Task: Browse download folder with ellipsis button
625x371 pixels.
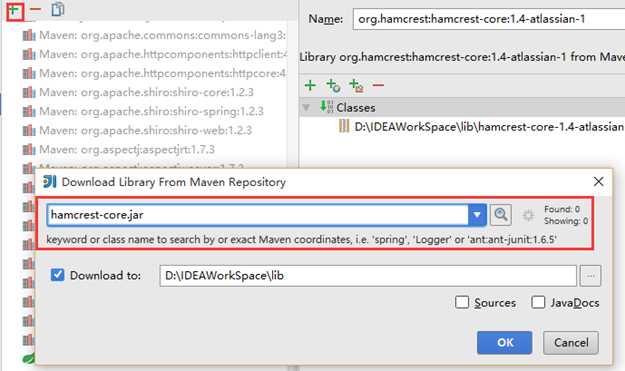Action: pyautogui.click(x=590, y=276)
